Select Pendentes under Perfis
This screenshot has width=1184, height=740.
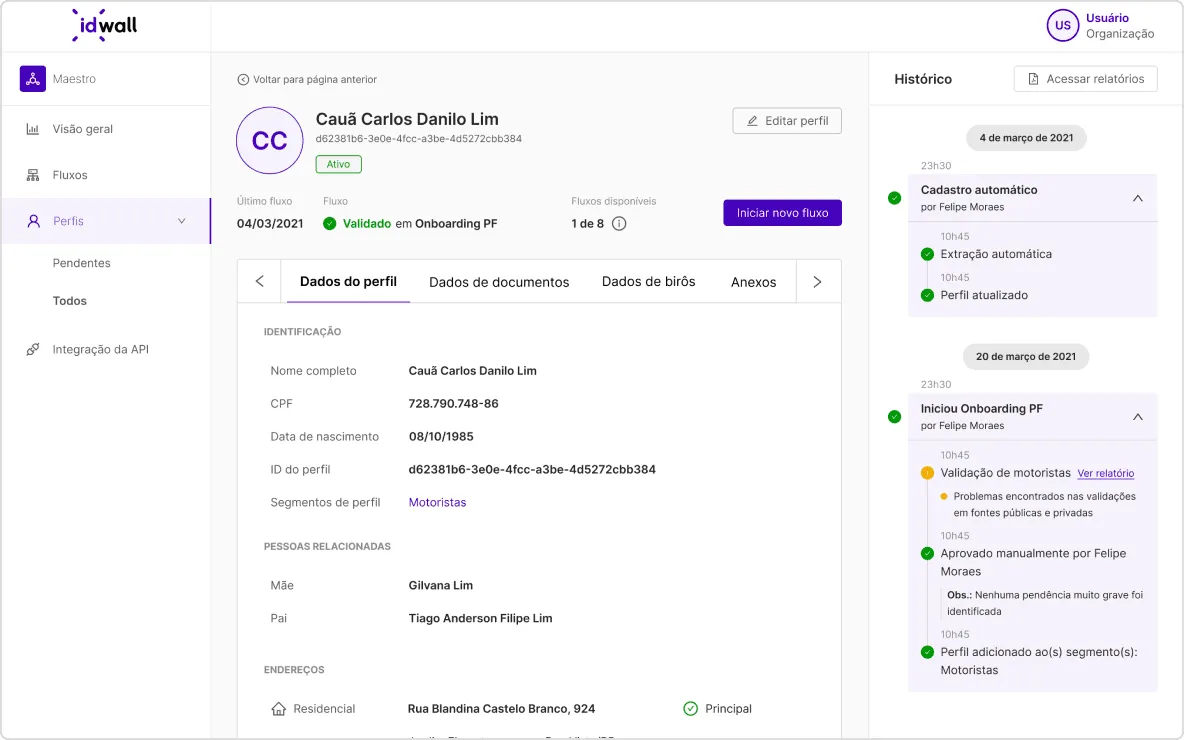click(x=81, y=263)
